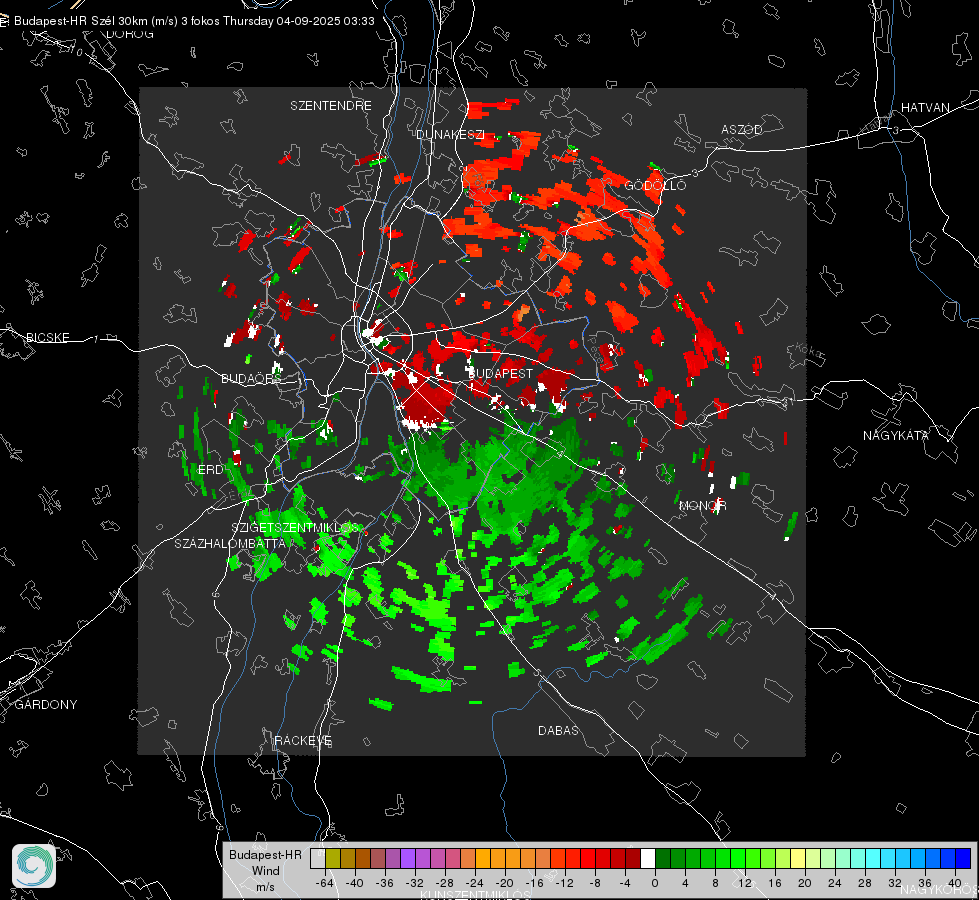
Task: Click the 0 value under the white swatch
Action: click(x=654, y=883)
